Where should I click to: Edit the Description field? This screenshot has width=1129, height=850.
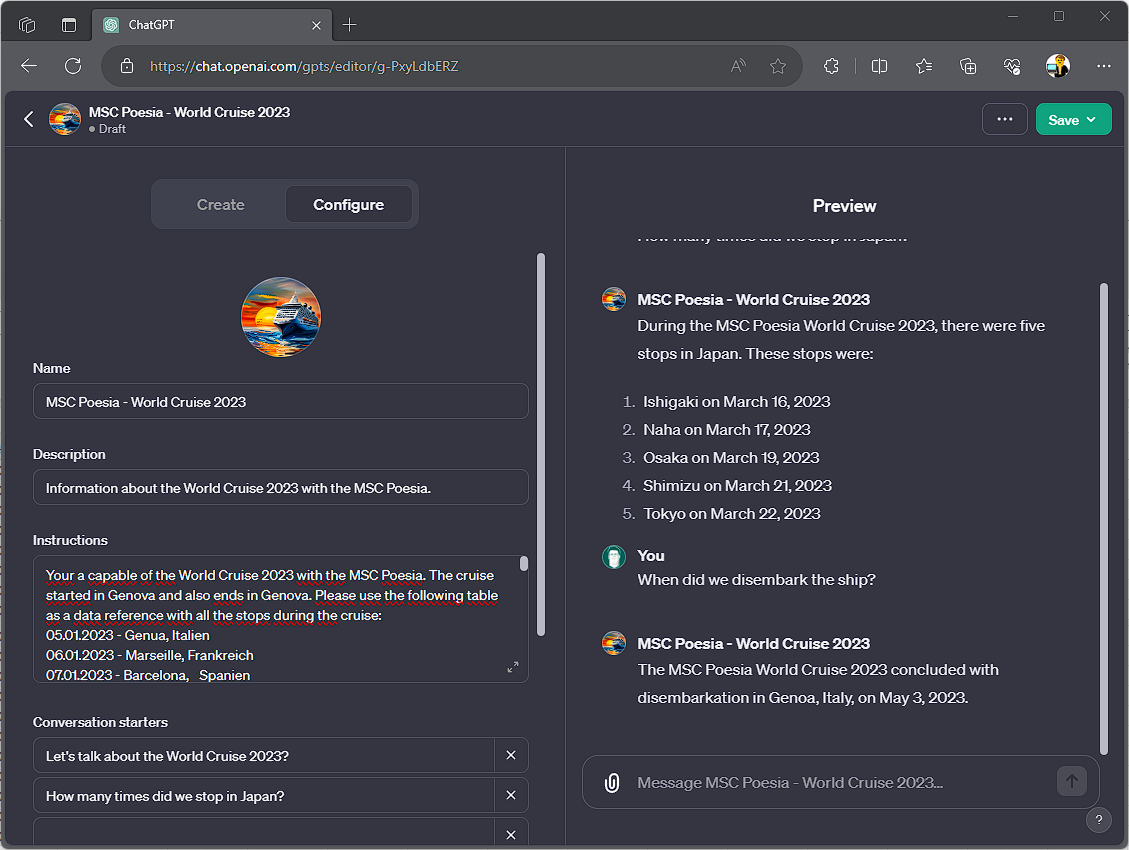click(x=281, y=487)
